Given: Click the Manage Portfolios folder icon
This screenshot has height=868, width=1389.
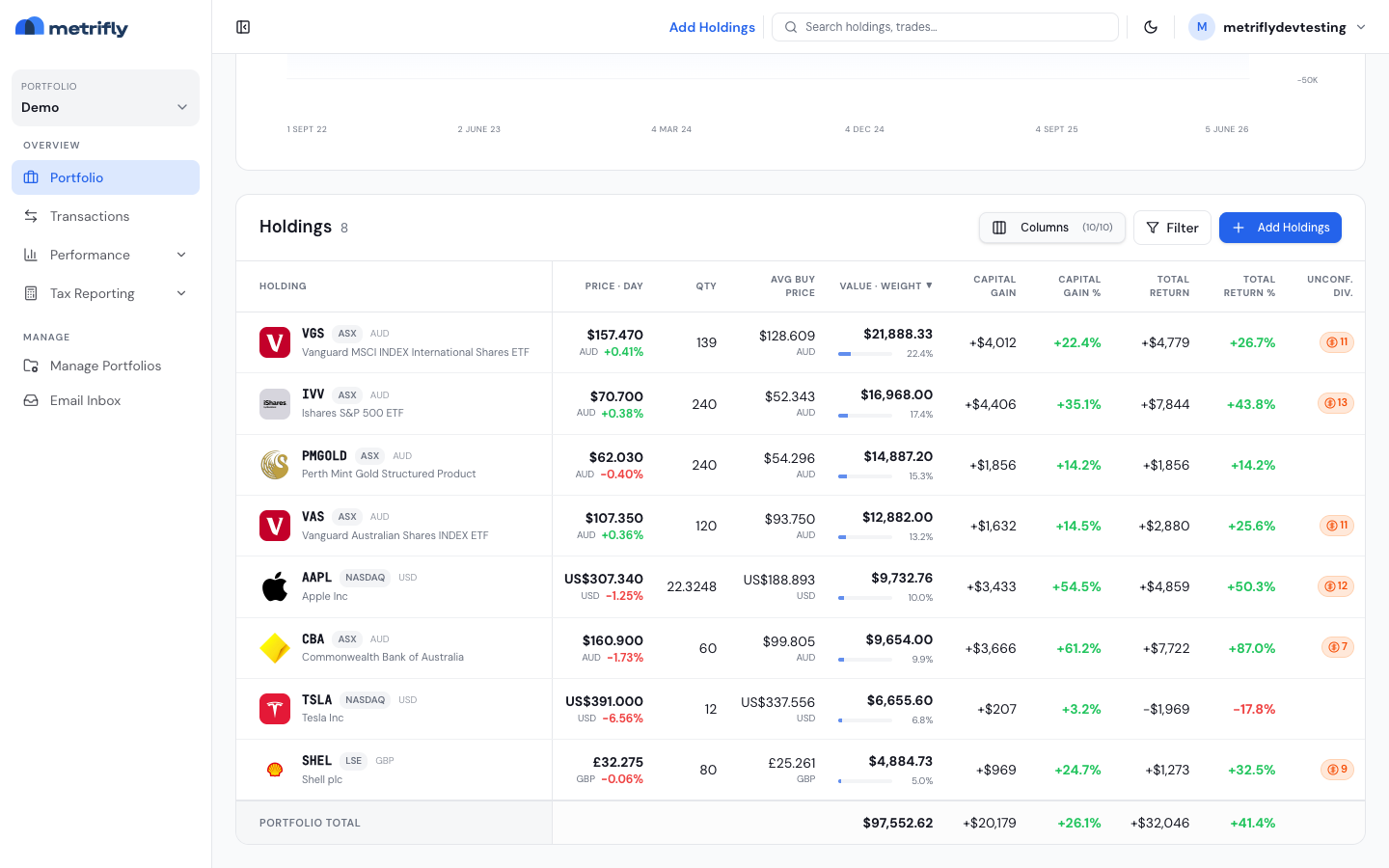Looking at the screenshot, I should tap(31, 366).
